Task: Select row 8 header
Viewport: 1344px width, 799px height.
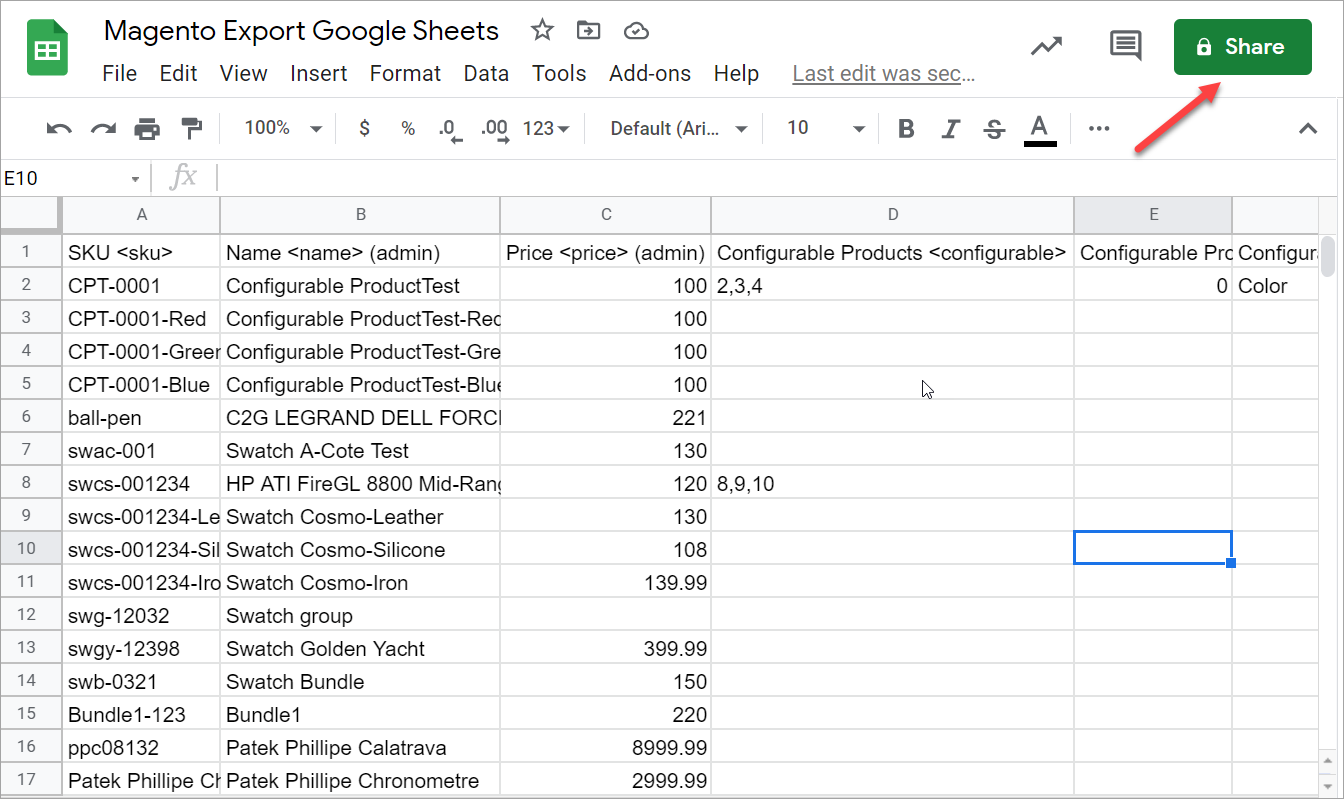Action: (x=30, y=483)
